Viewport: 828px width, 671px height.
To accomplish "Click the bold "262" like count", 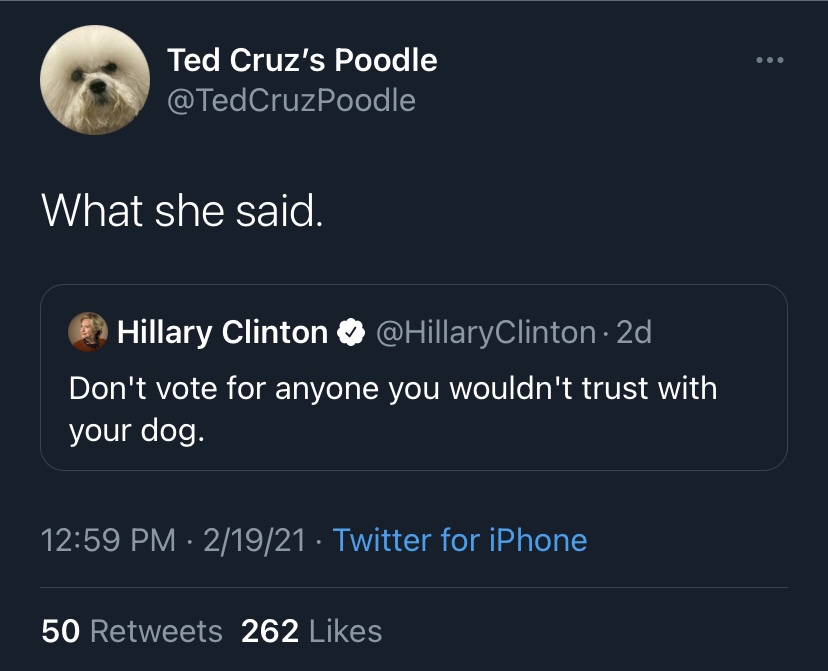I will tap(270, 631).
